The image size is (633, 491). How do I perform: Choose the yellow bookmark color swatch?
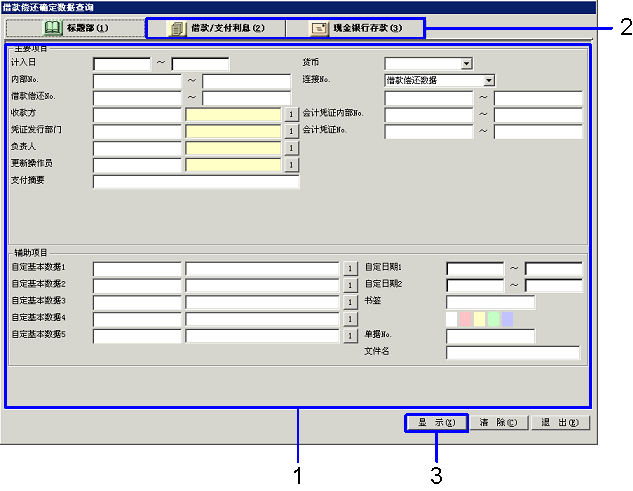pyautogui.click(x=480, y=319)
